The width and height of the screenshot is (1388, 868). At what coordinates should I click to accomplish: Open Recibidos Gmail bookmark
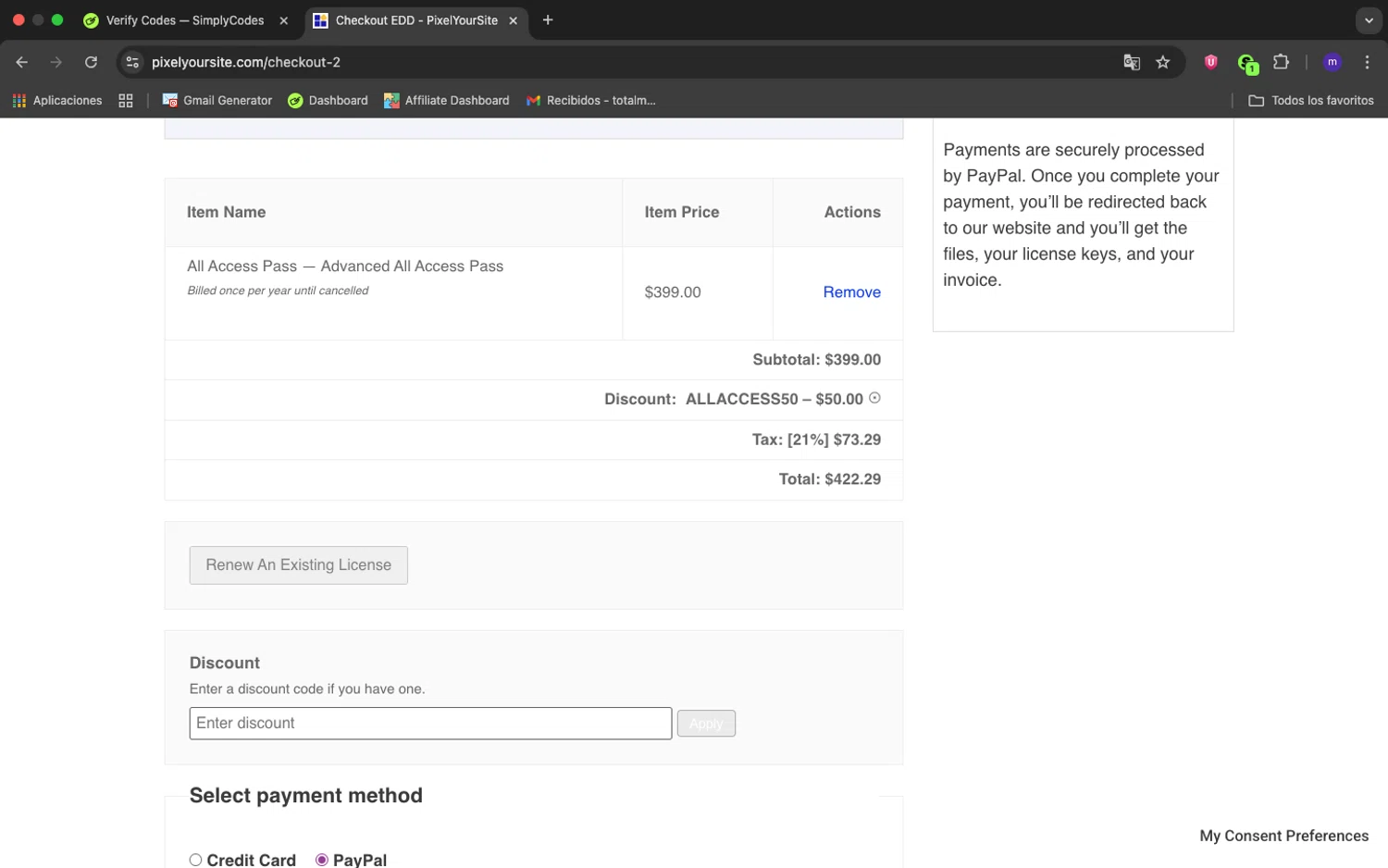(590, 100)
